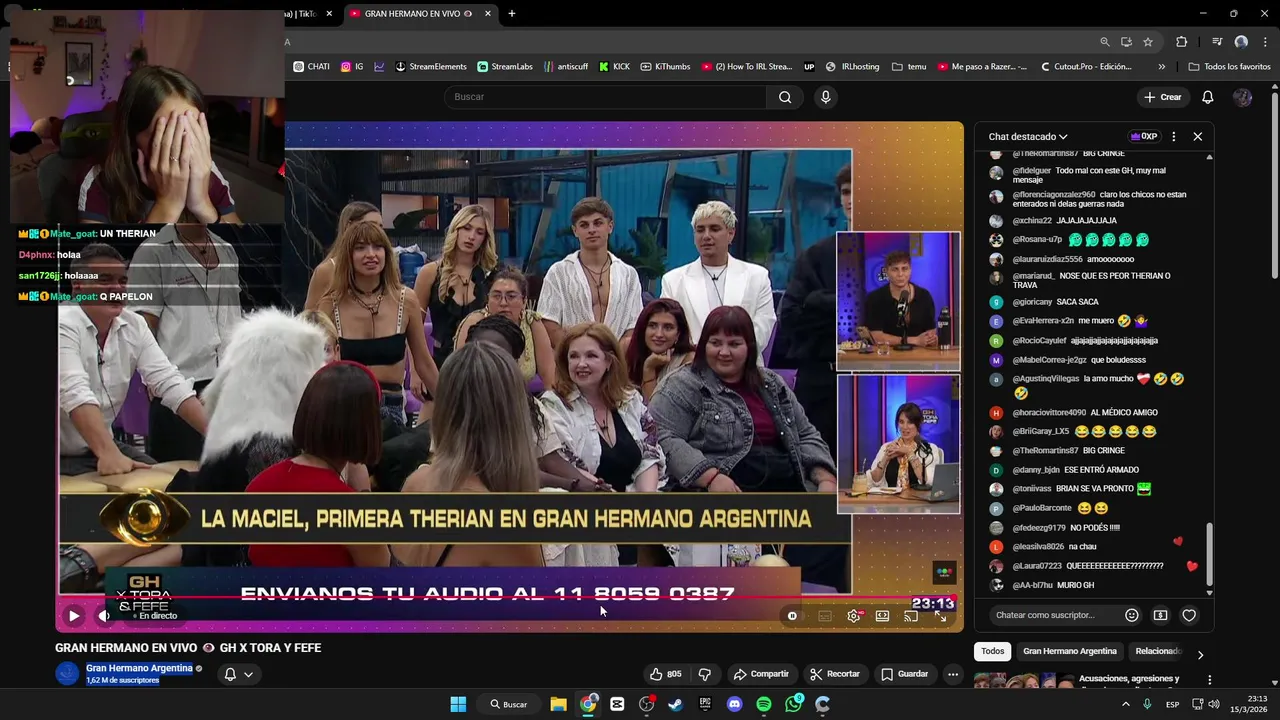Image resolution: width=1280 pixels, height=720 pixels.
Task: Open the StreamLabs bookmark
Action: click(505, 67)
